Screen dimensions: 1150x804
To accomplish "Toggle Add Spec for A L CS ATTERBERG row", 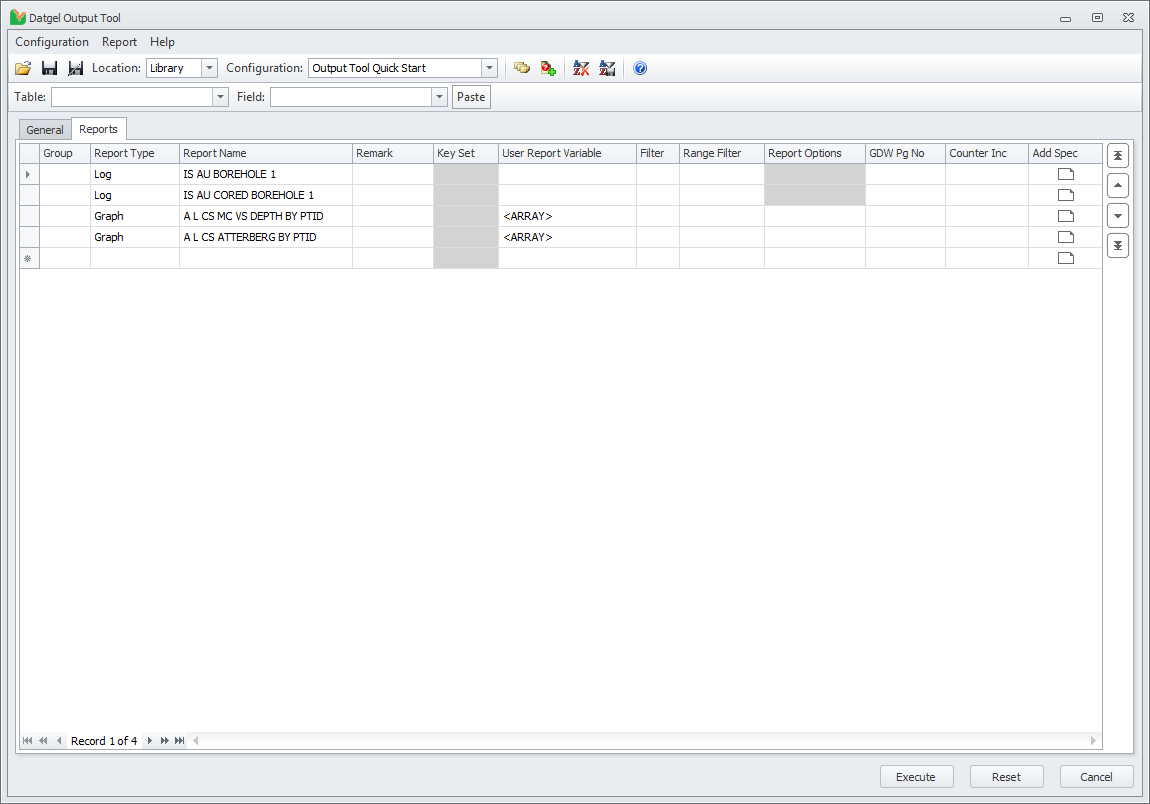I will [1065, 238].
